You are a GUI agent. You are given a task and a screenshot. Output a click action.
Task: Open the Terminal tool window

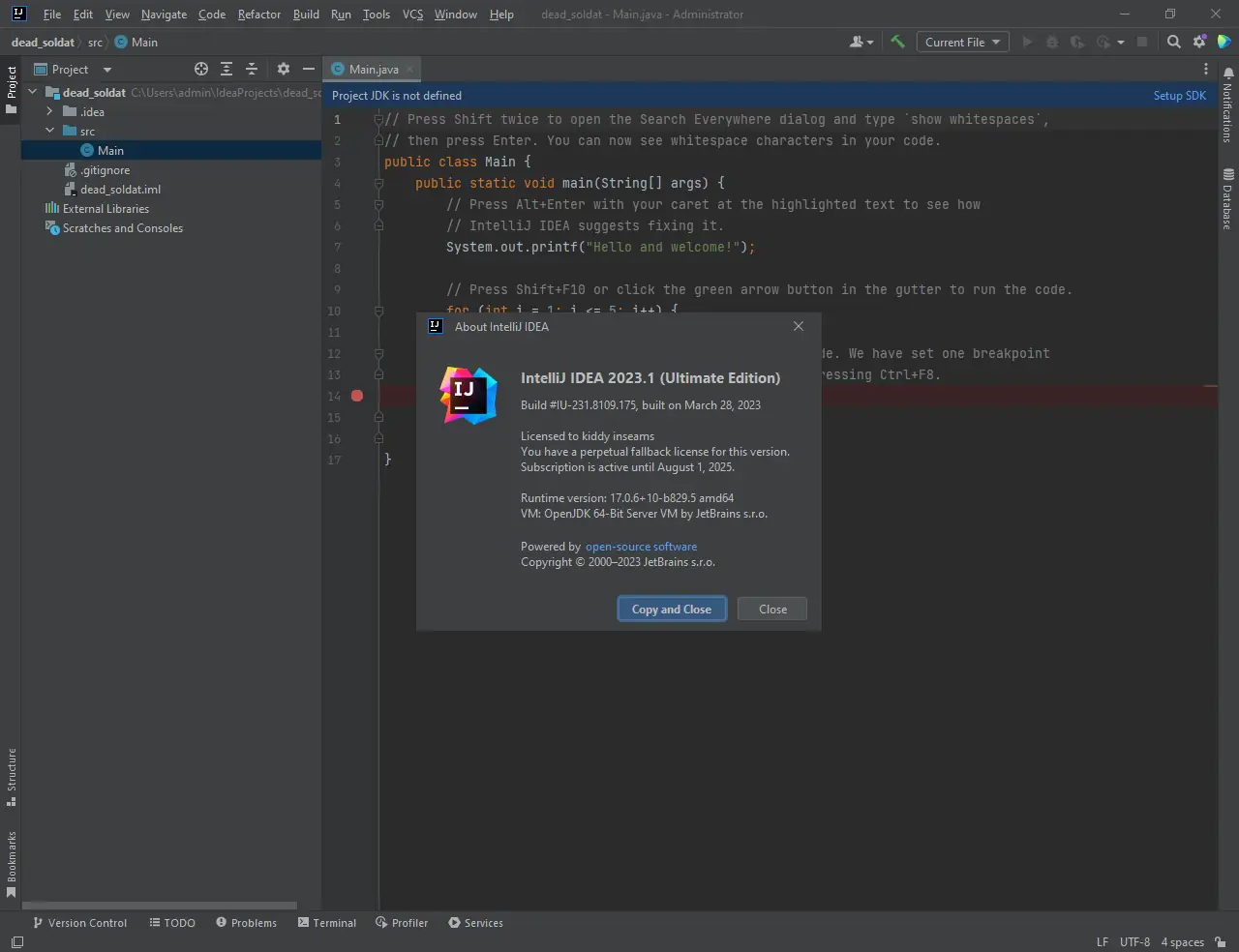(x=327, y=923)
